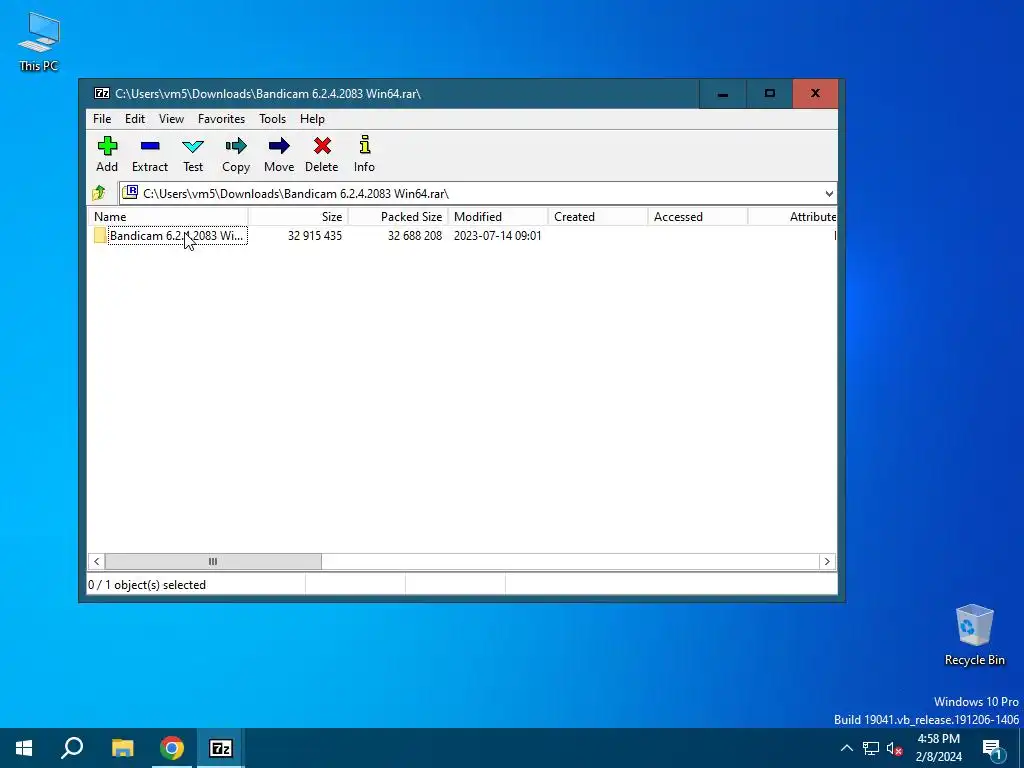
Task: Open Google Chrome from taskbar
Action: pos(172,748)
